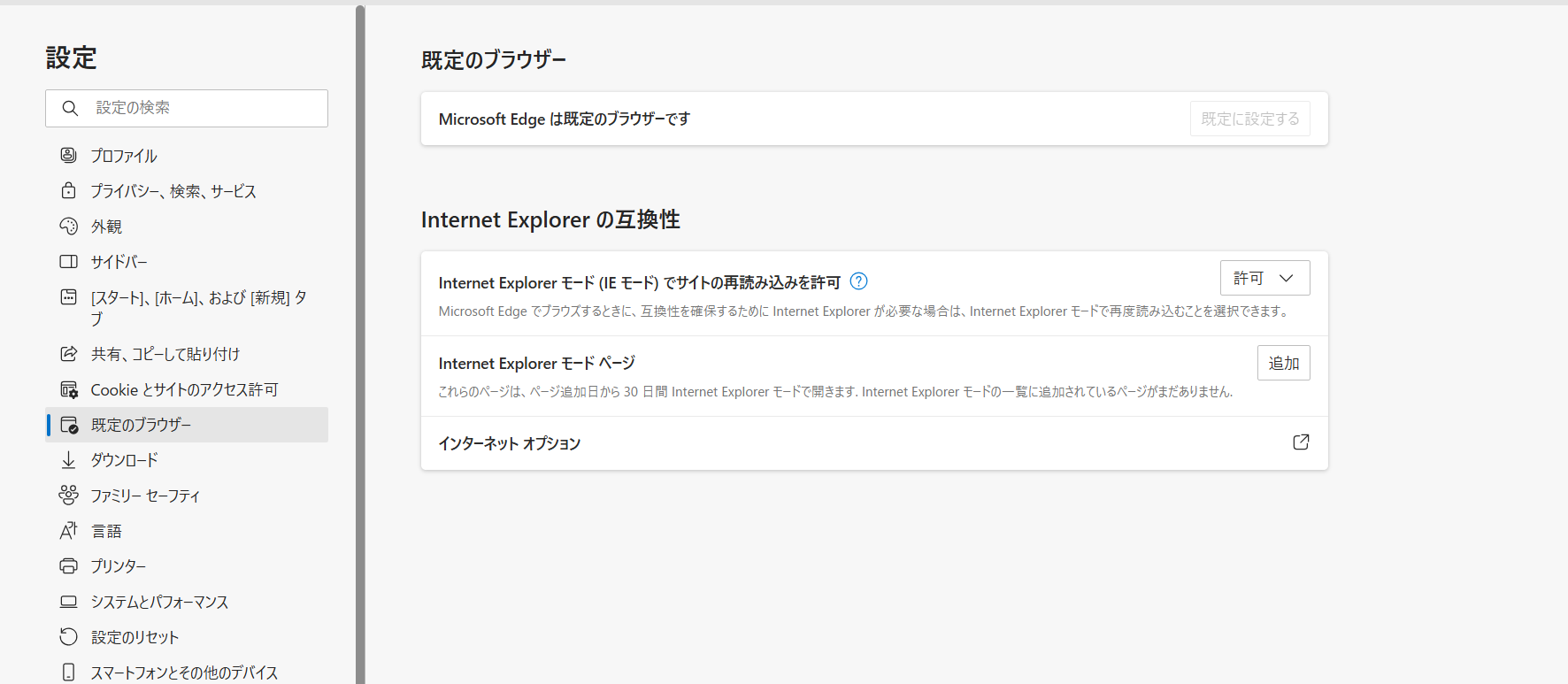Select the 外観 menu item
The height and width of the screenshot is (684, 1568).
(187, 226)
